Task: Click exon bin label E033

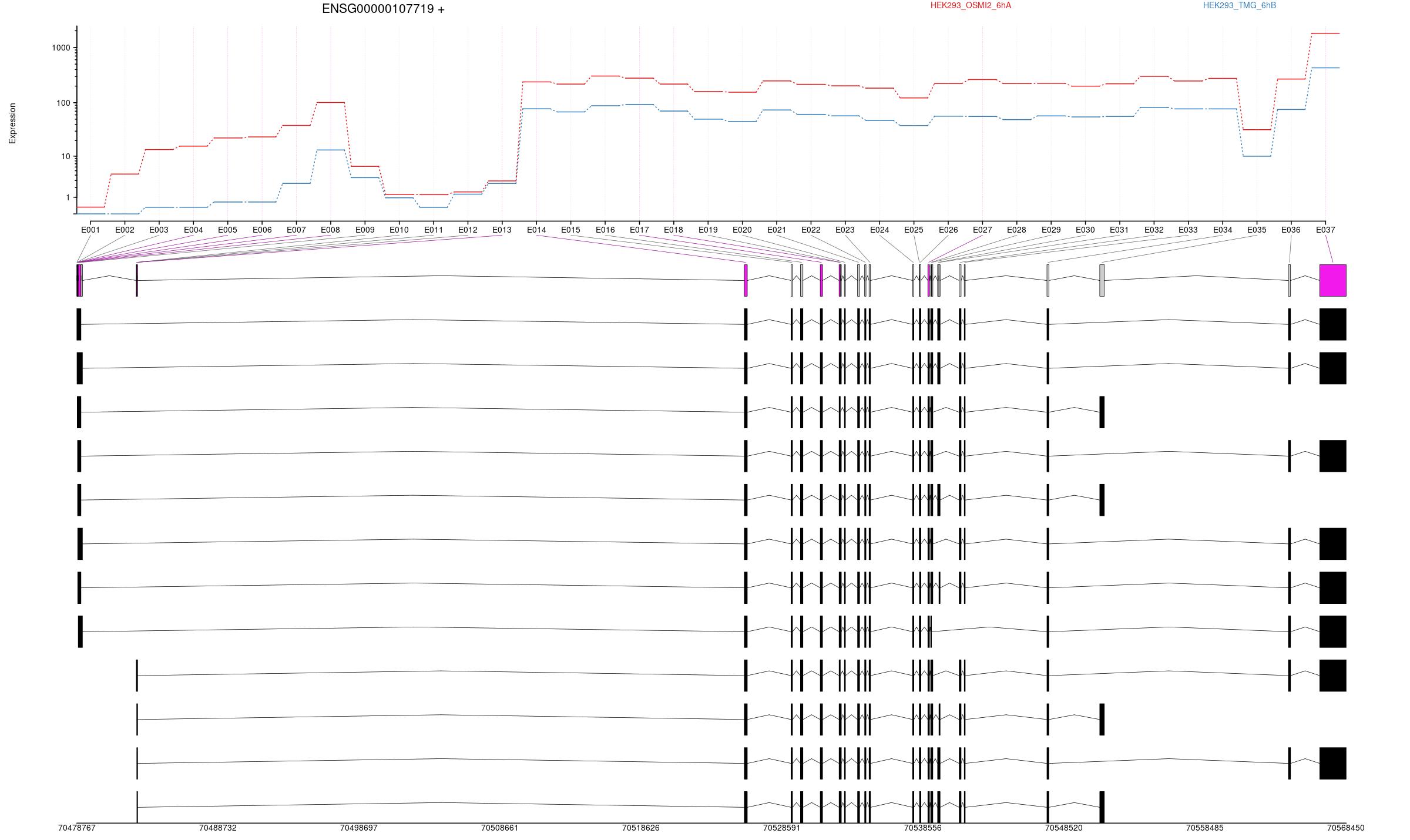Action: 1188,230
